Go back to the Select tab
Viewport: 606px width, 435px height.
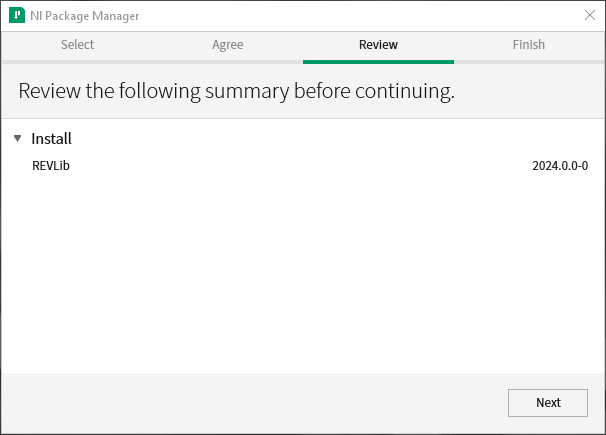pyautogui.click(x=77, y=45)
